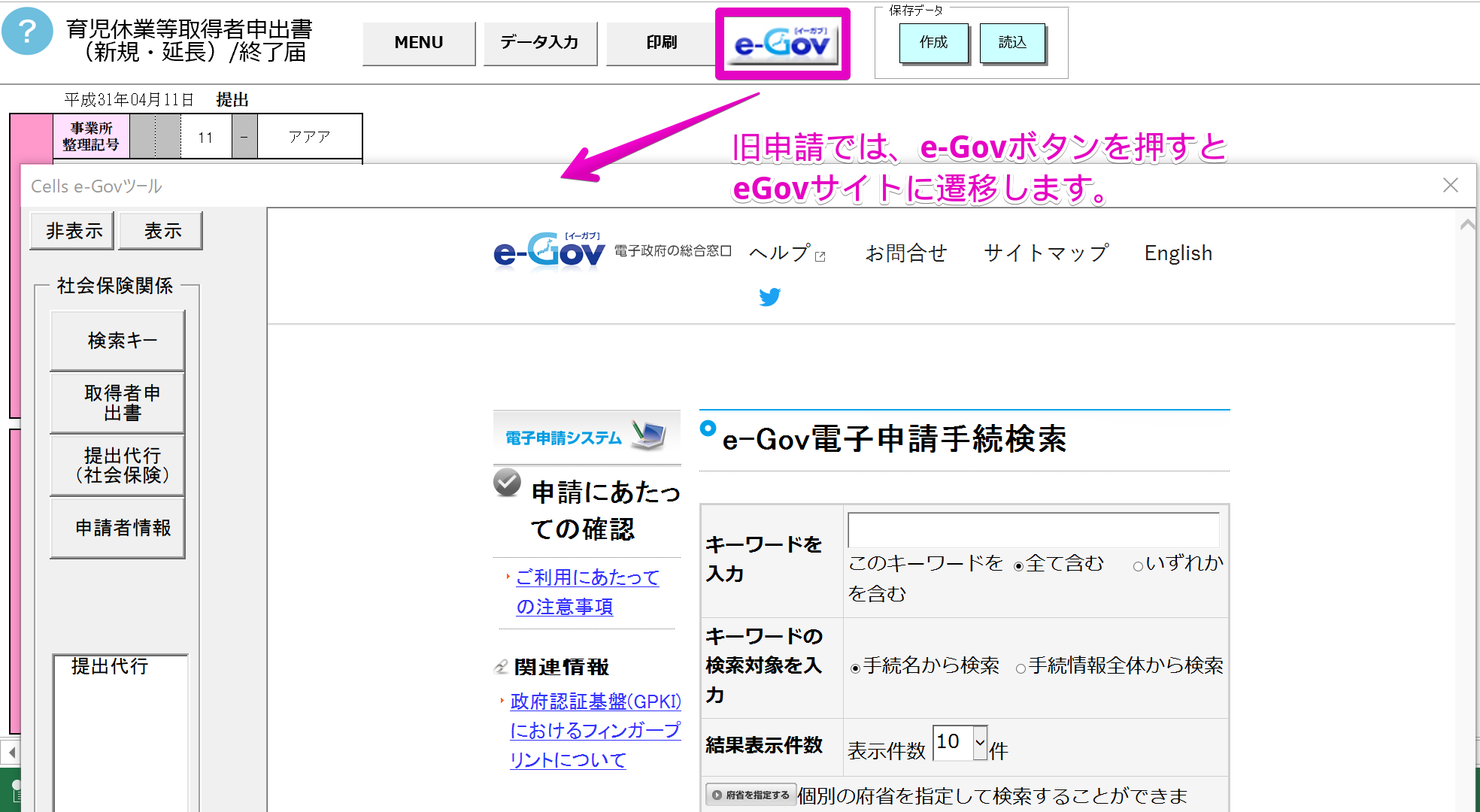Screen dimensions: 1480x812
Task: Click 作成 in 保存データ group
Action: [x=933, y=43]
